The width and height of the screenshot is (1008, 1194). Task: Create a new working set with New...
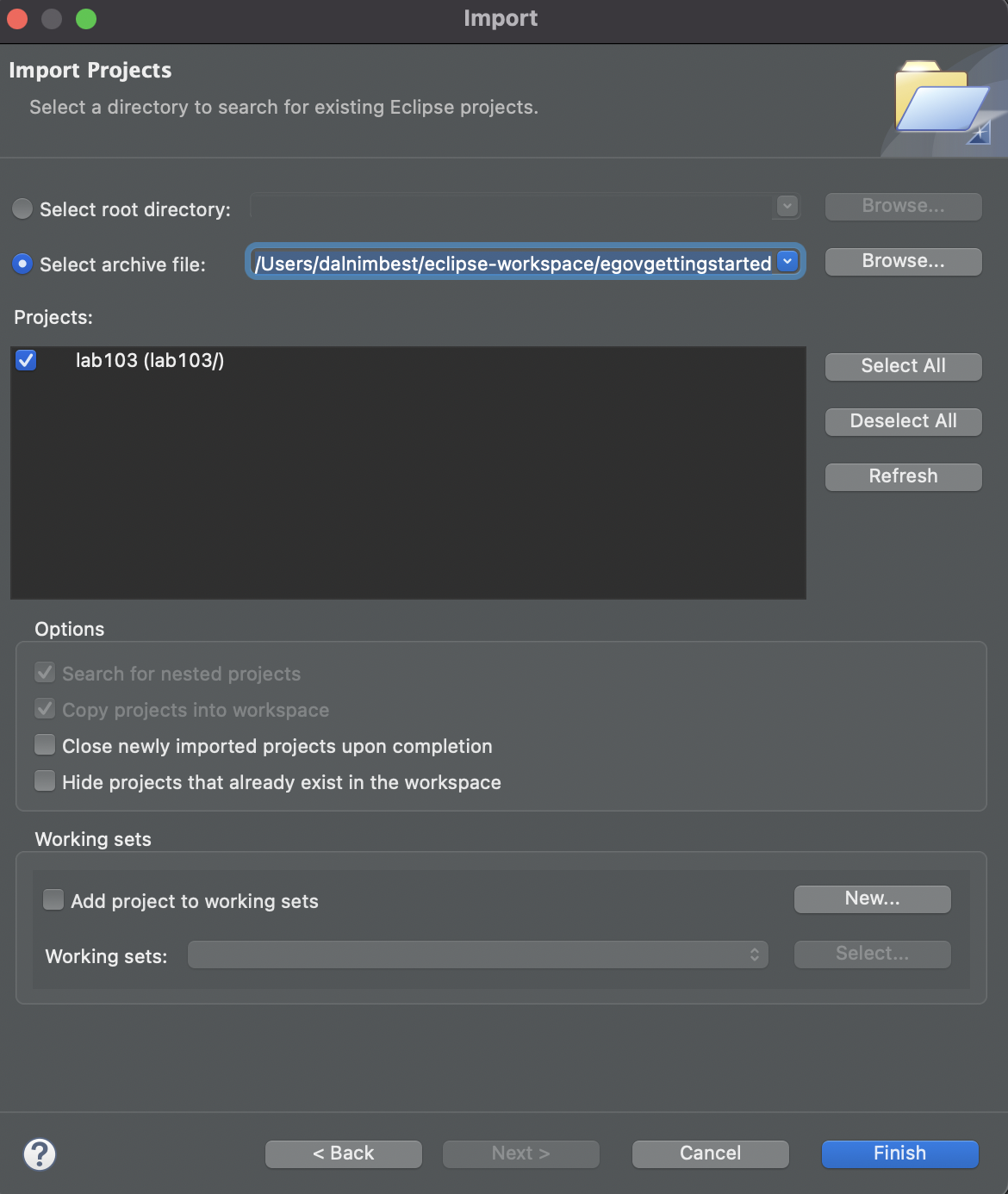pyautogui.click(x=872, y=899)
